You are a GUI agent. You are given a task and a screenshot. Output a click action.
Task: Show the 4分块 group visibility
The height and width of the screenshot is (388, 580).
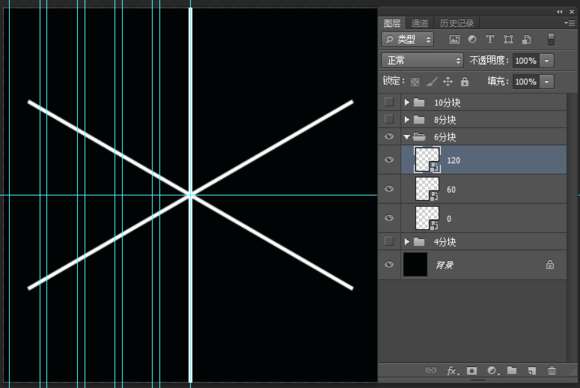pyautogui.click(x=388, y=241)
